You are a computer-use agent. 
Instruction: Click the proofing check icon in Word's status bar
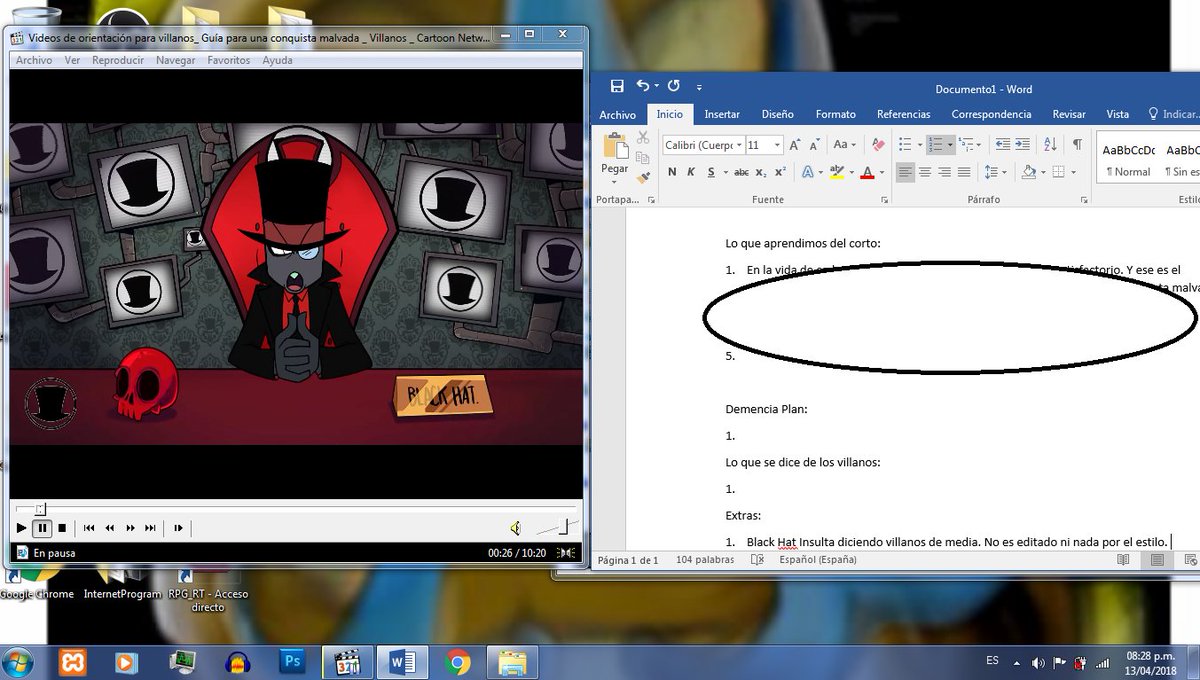757,560
